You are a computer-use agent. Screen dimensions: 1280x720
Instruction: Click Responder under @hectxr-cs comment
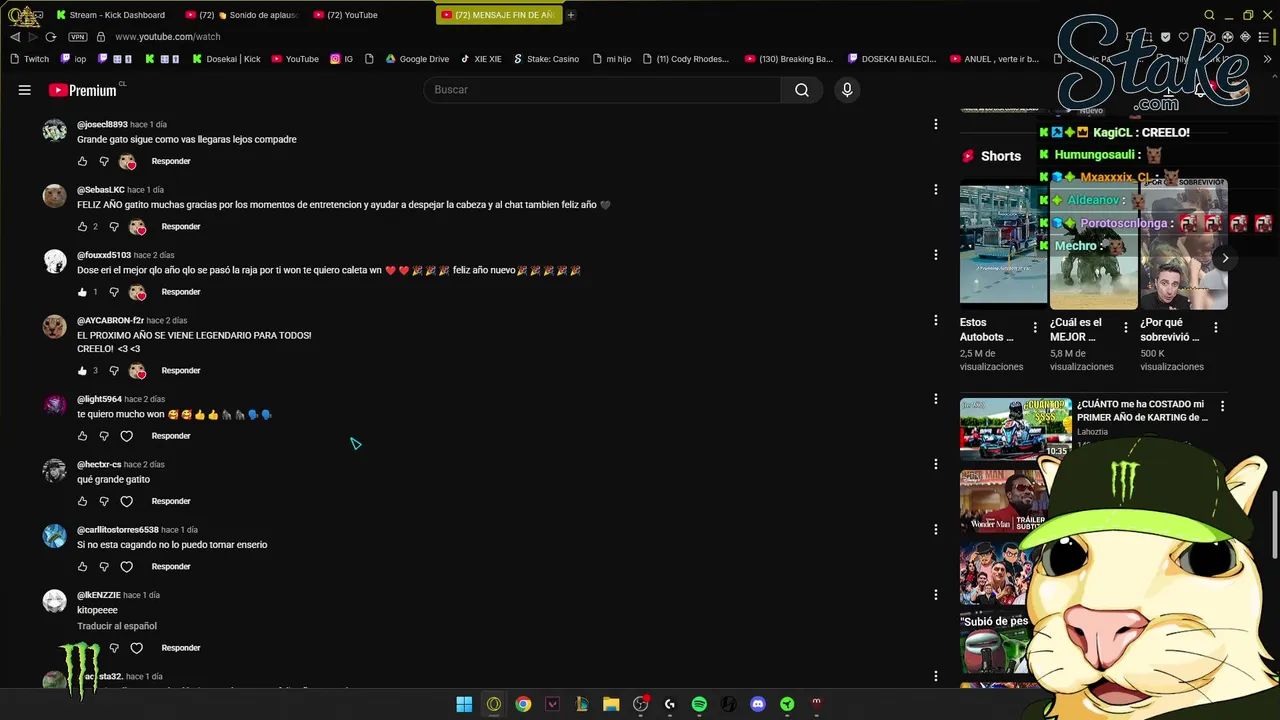tap(171, 501)
